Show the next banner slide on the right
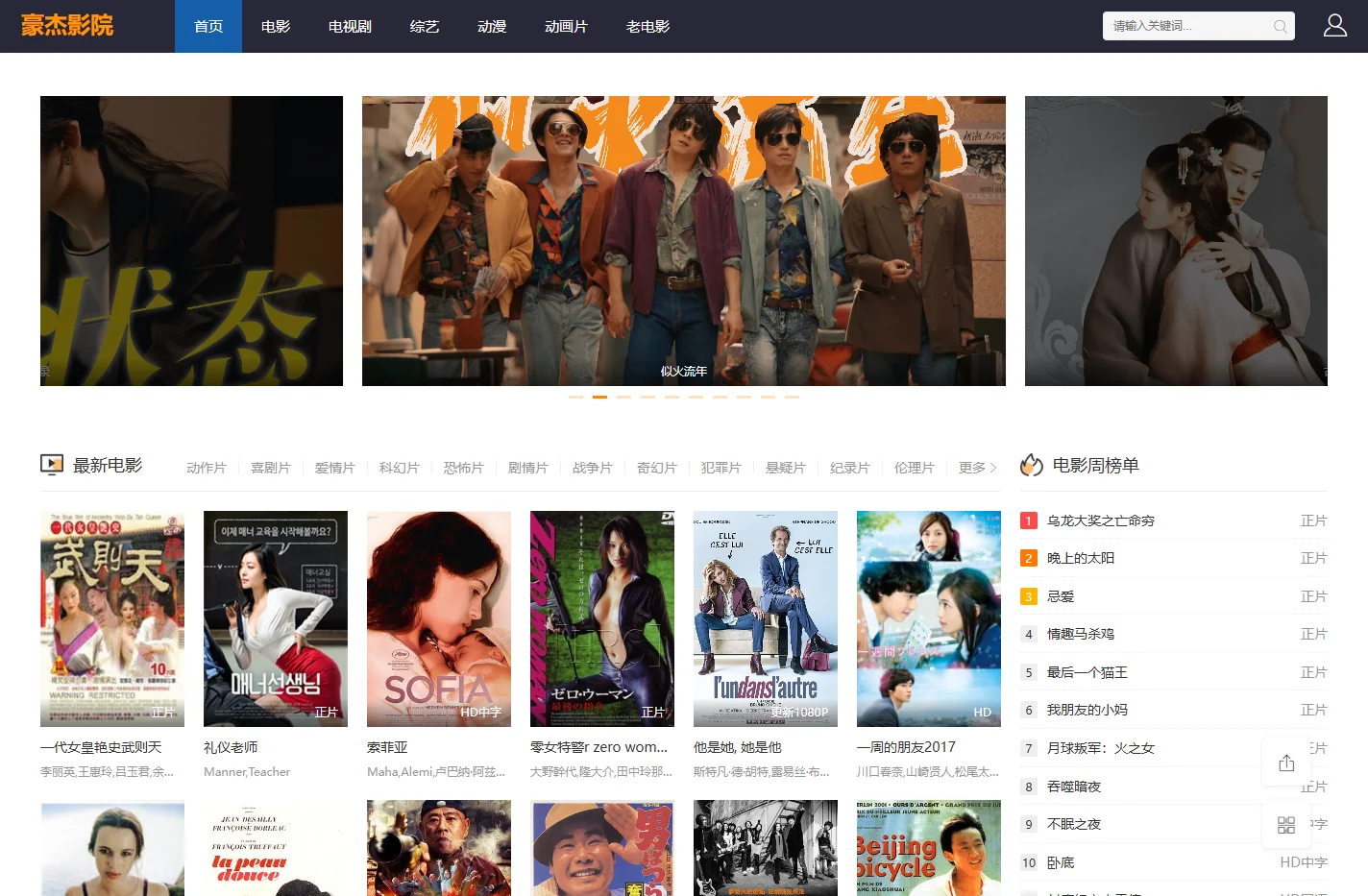Viewport: 1368px width, 896px height. [1176, 241]
